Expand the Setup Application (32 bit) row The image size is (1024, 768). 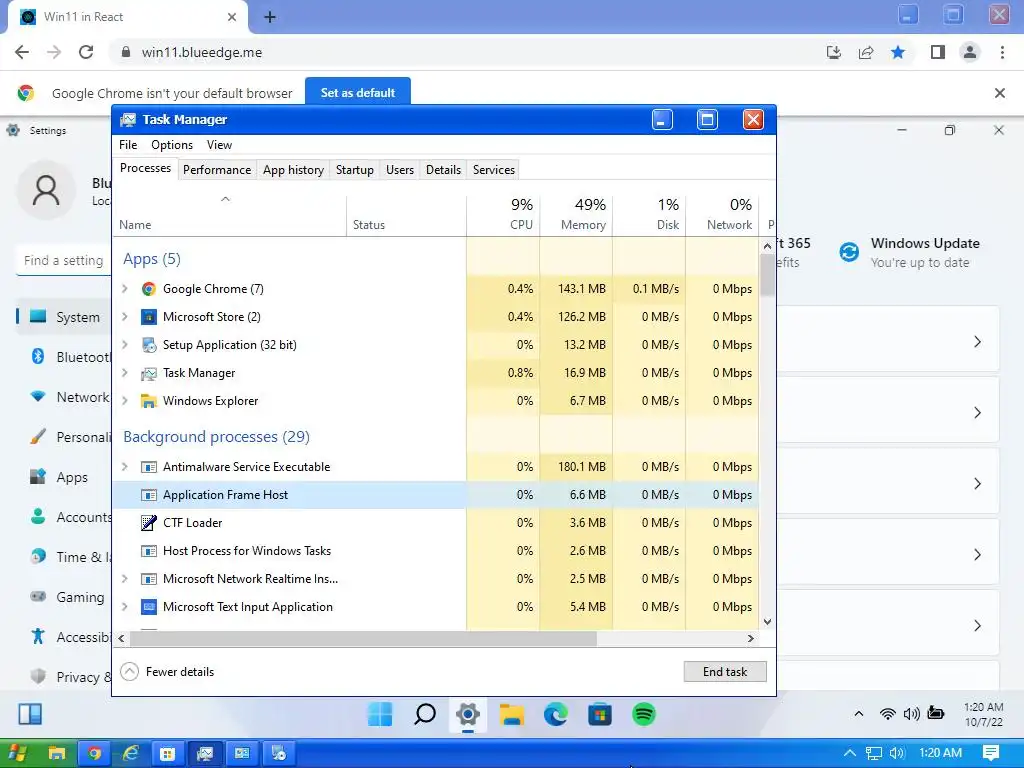(x=125, y=345)
